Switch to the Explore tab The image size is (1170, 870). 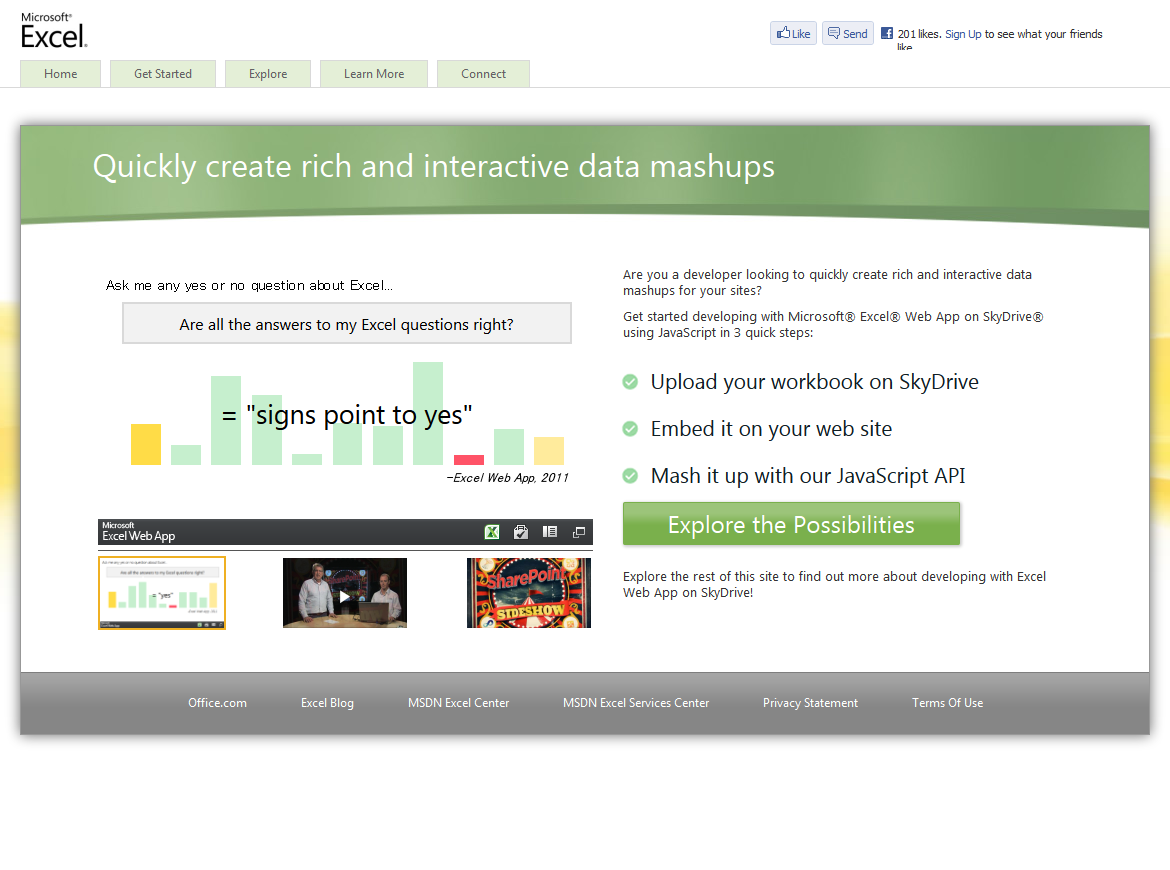268,74
